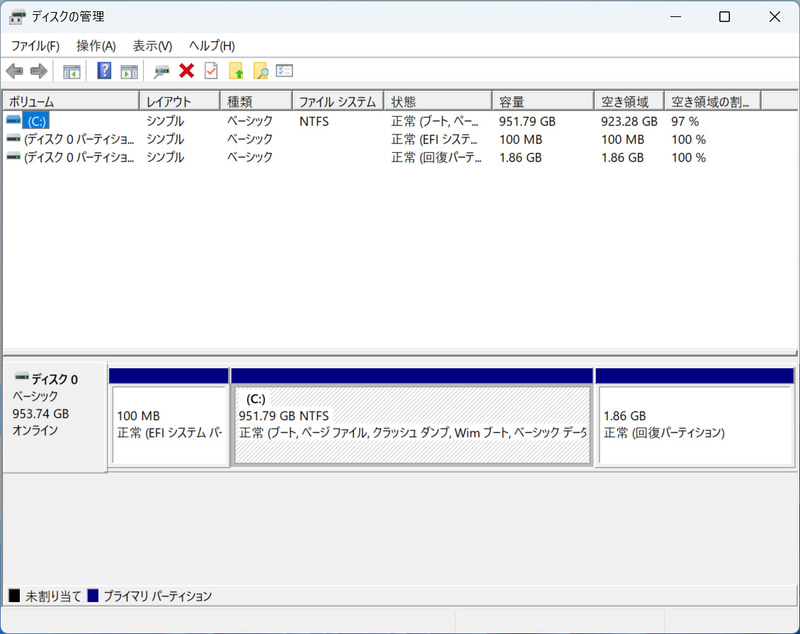Screen dimensions: 800x634
Task: Click the disk management app icon in title bar
Action: (17, 17)
